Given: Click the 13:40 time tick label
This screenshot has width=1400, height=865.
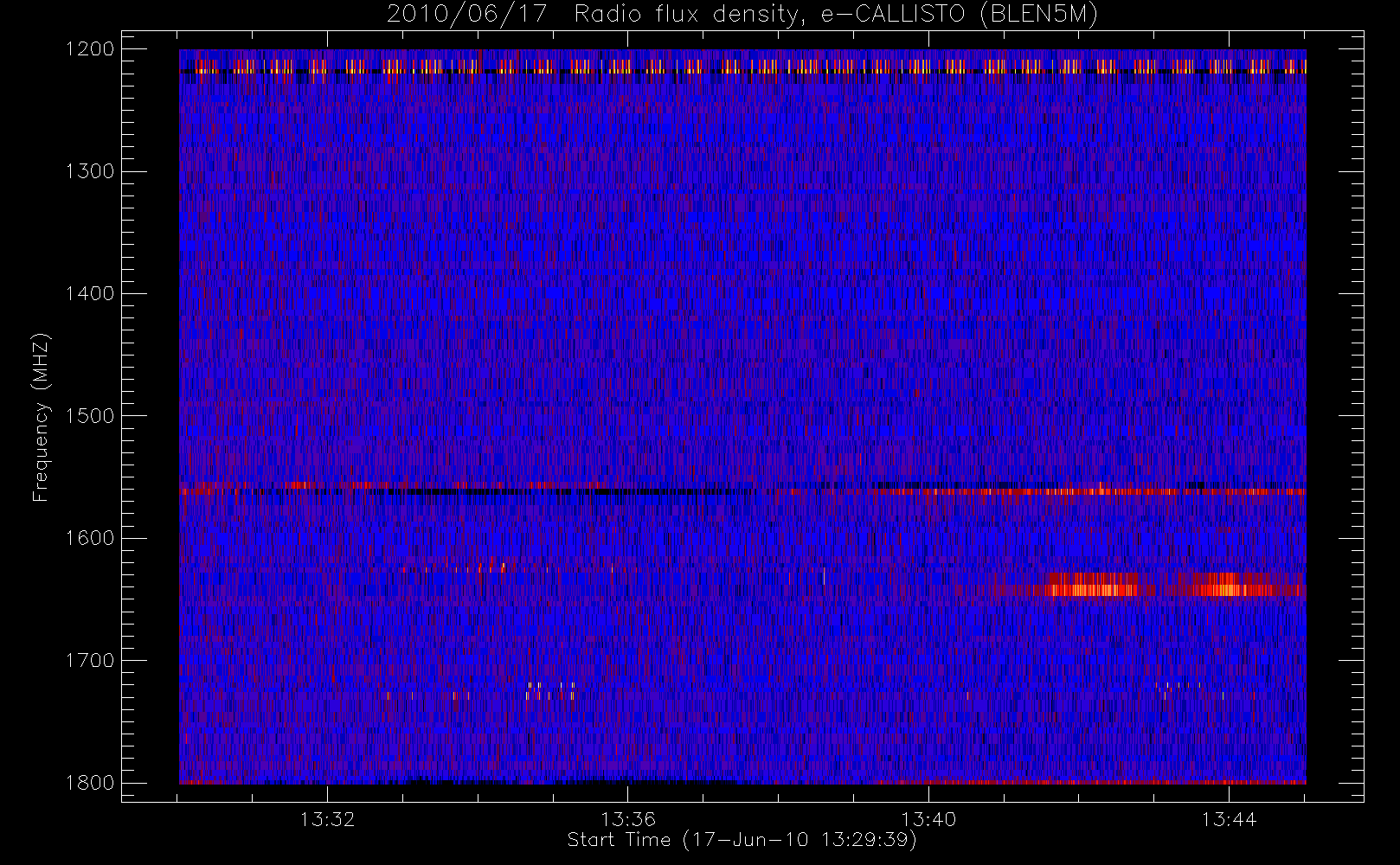Looking at the screenshot, I should click(928, 819).
